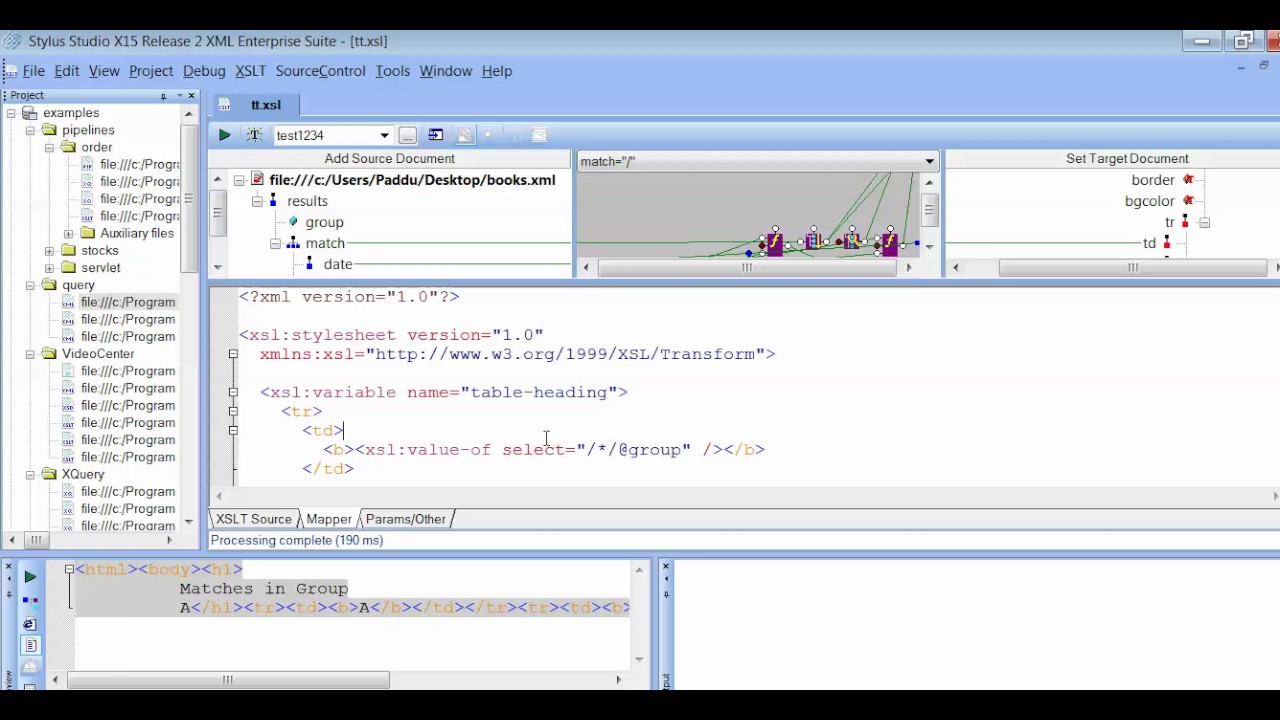Viewport: 1280px width, 720px height.
Task: Show output tree view icon
Action: [30, 601]
